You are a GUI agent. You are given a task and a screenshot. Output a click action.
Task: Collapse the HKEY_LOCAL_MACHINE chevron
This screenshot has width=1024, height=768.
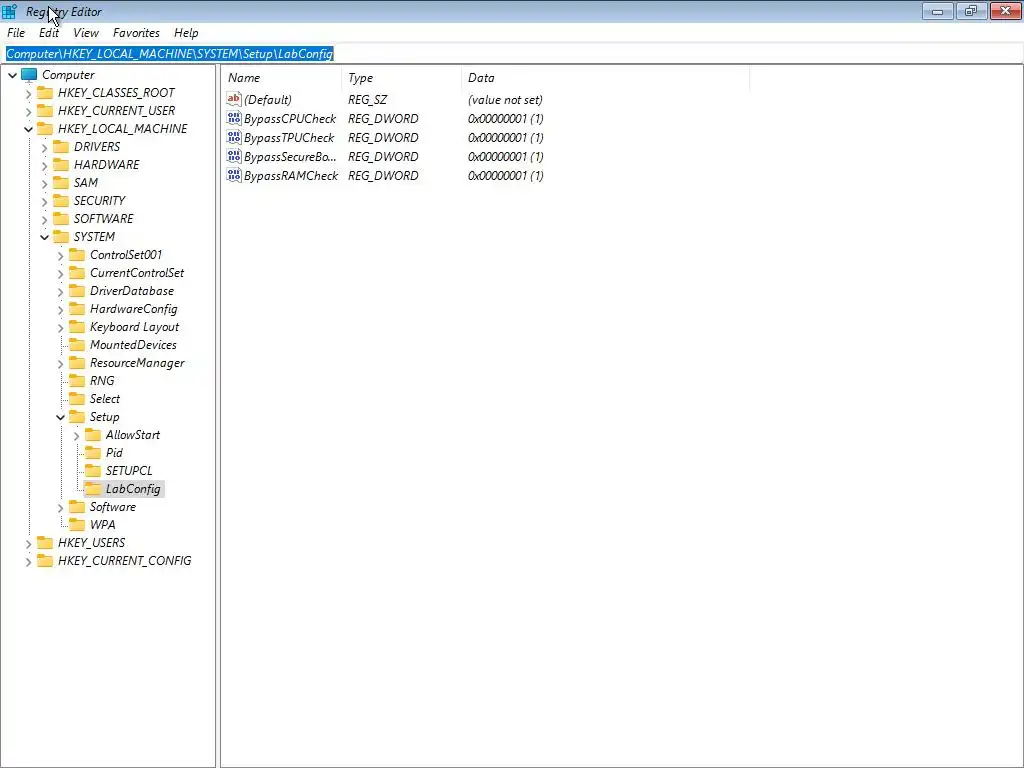28,129
